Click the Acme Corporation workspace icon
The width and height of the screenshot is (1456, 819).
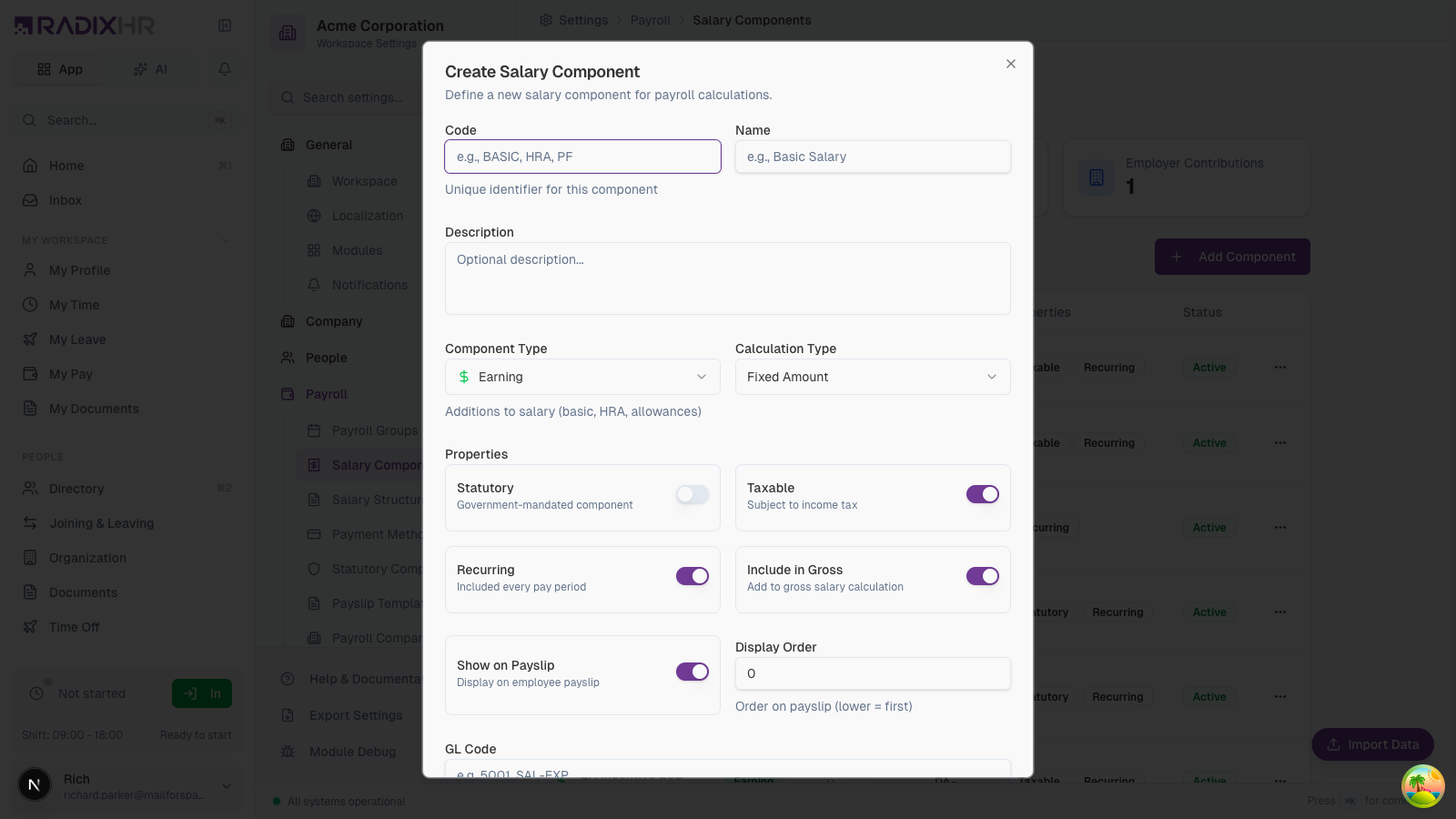coord(288,34)
